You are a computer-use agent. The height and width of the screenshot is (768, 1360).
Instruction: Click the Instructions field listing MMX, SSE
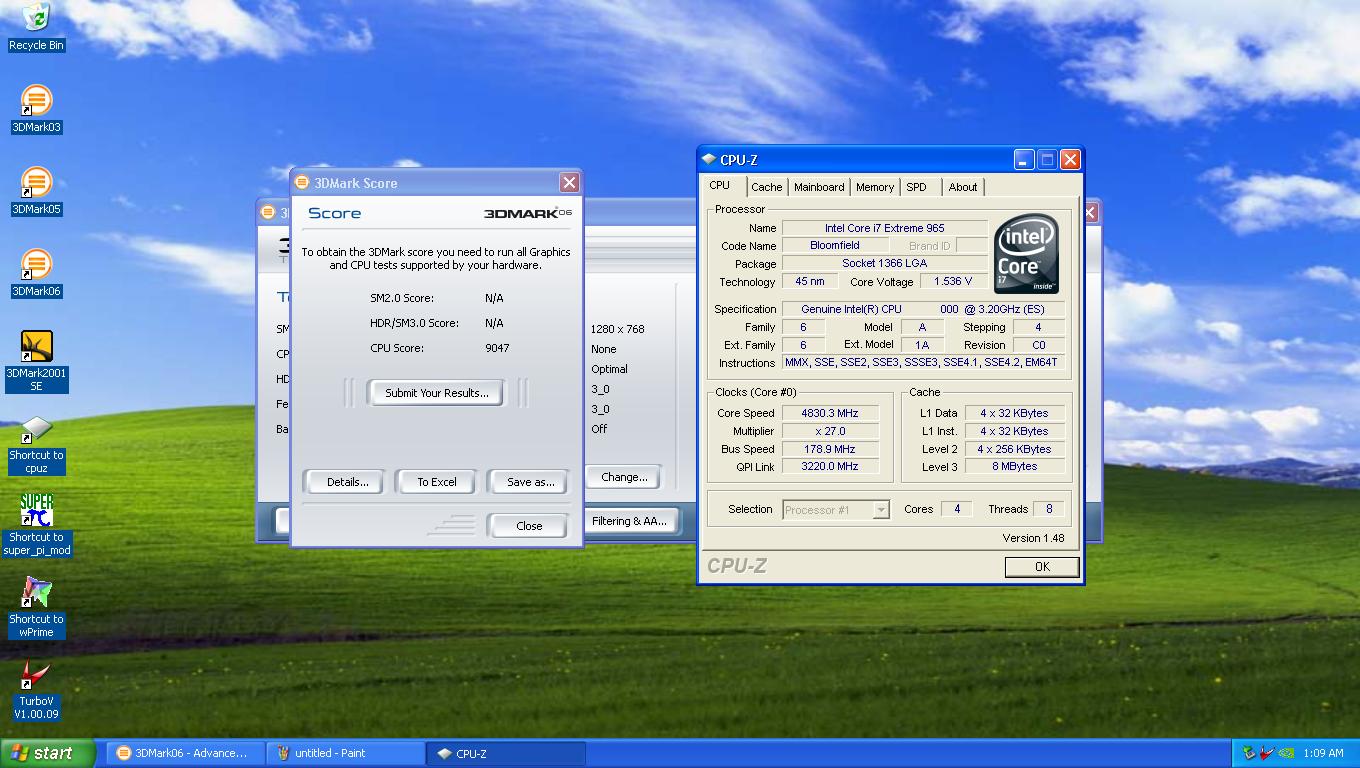[x=923, y=363]
